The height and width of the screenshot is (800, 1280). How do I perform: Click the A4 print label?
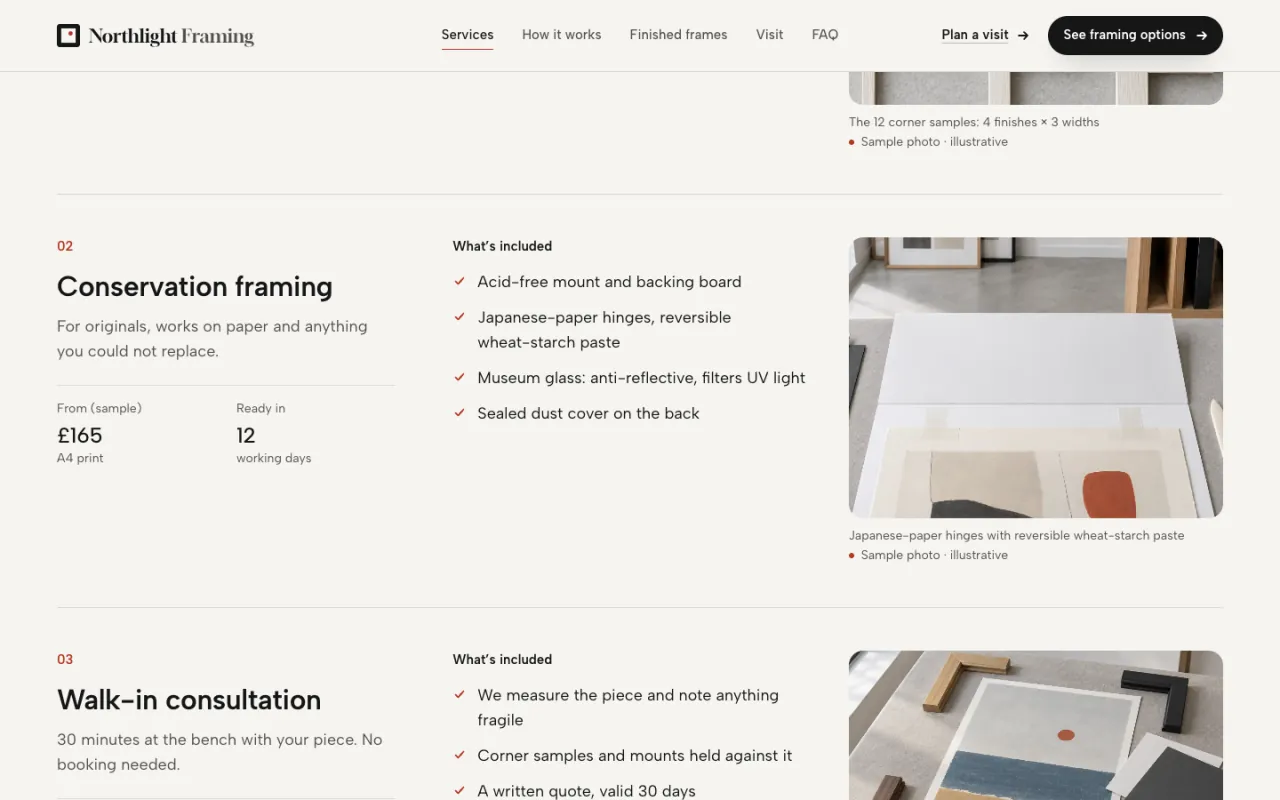[80, 458]
